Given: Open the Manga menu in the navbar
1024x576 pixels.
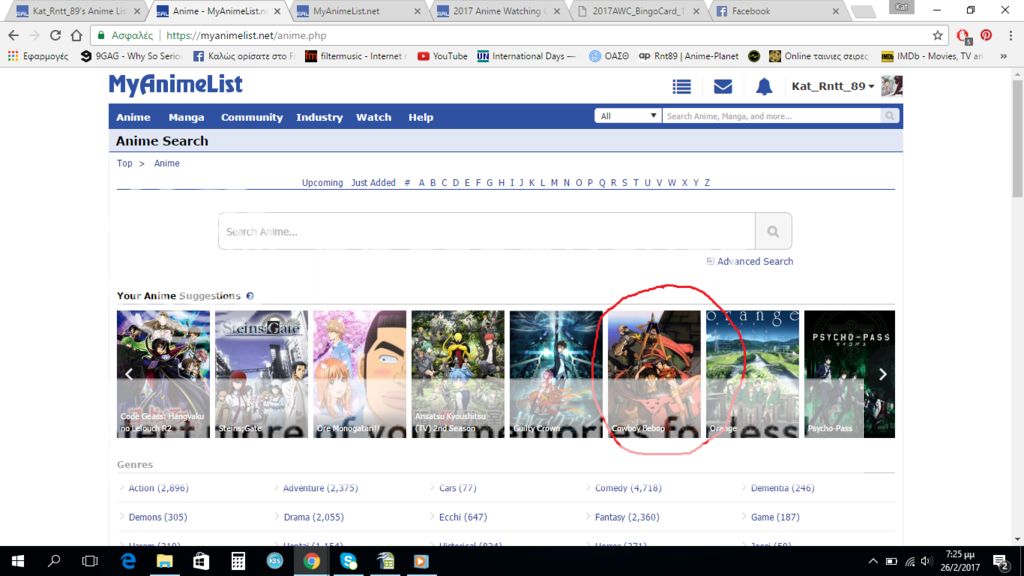Looking at the screenshot, I should (186, 117).
